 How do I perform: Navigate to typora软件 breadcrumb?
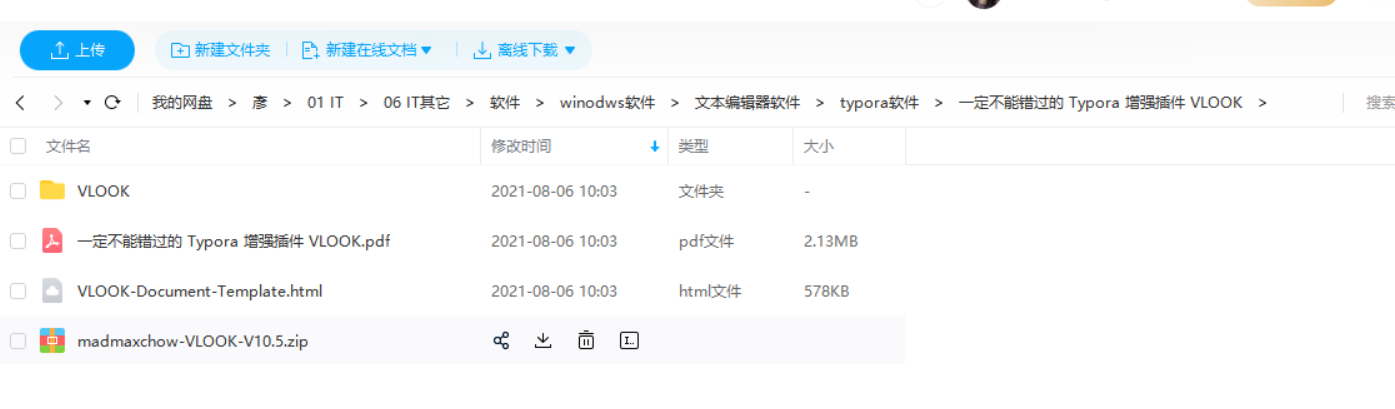pyautogui.click(x=879, y=103)
